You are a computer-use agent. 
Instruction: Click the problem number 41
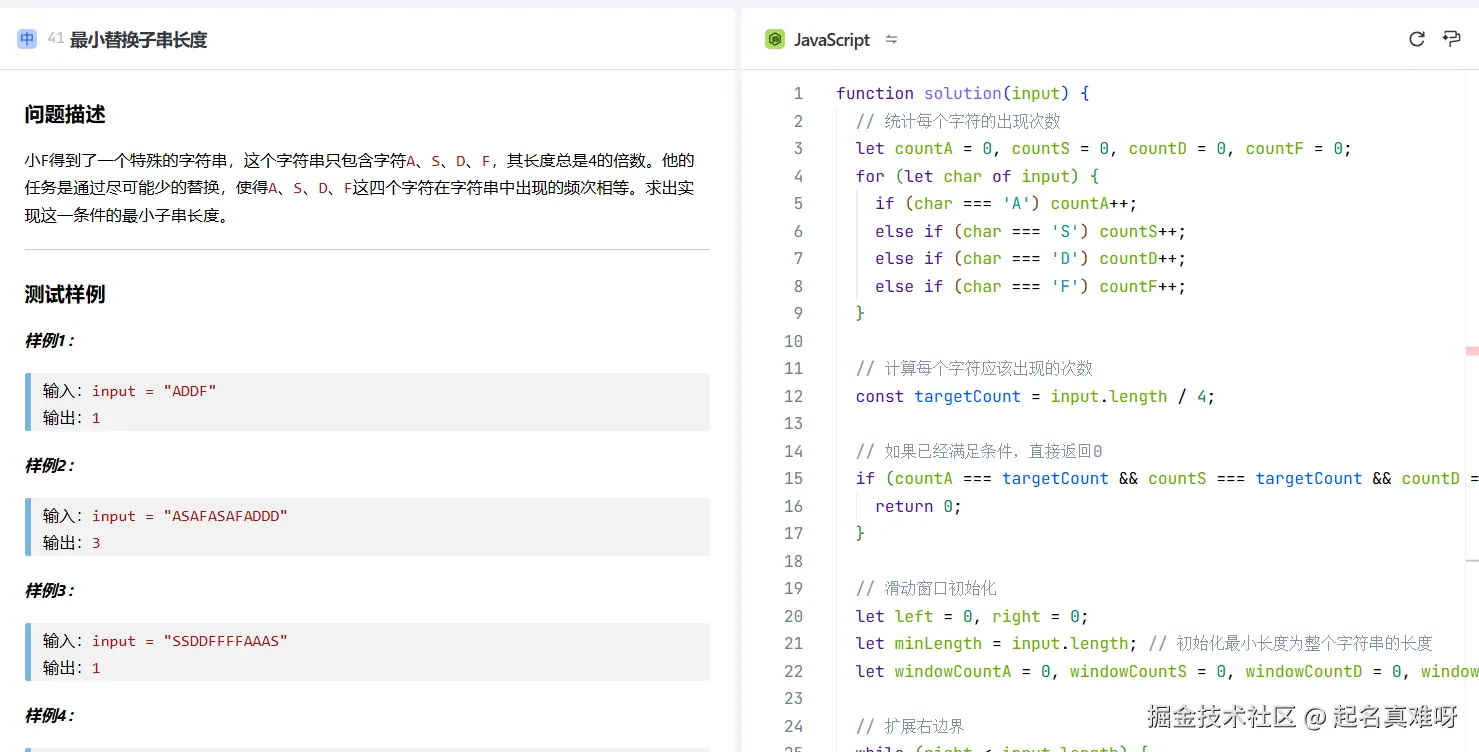point(56,39)
